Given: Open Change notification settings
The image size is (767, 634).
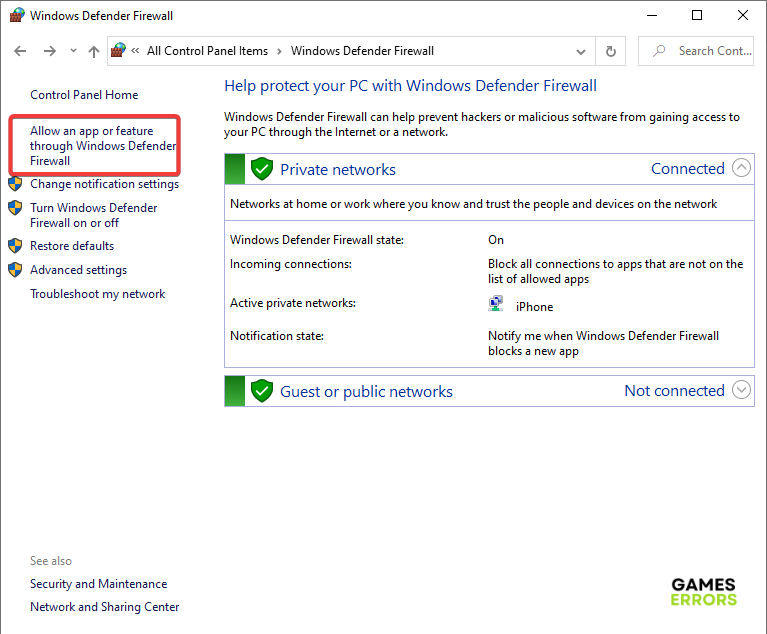Looking at the screenshot, I should point(104,184).
